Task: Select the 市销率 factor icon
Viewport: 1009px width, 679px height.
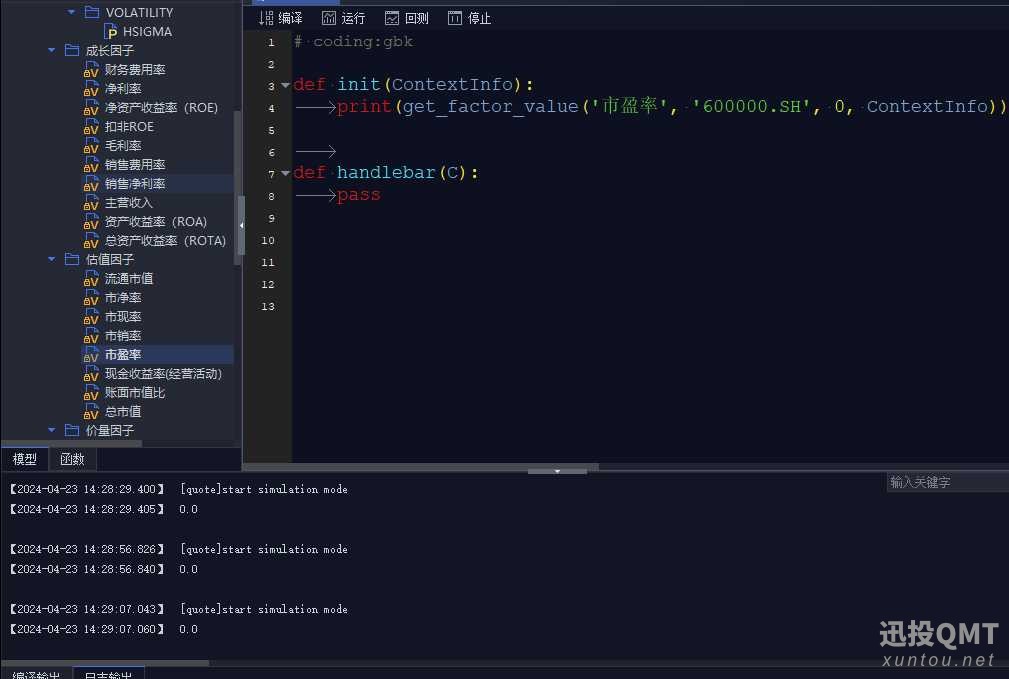Action: click(x=91, y=335)
